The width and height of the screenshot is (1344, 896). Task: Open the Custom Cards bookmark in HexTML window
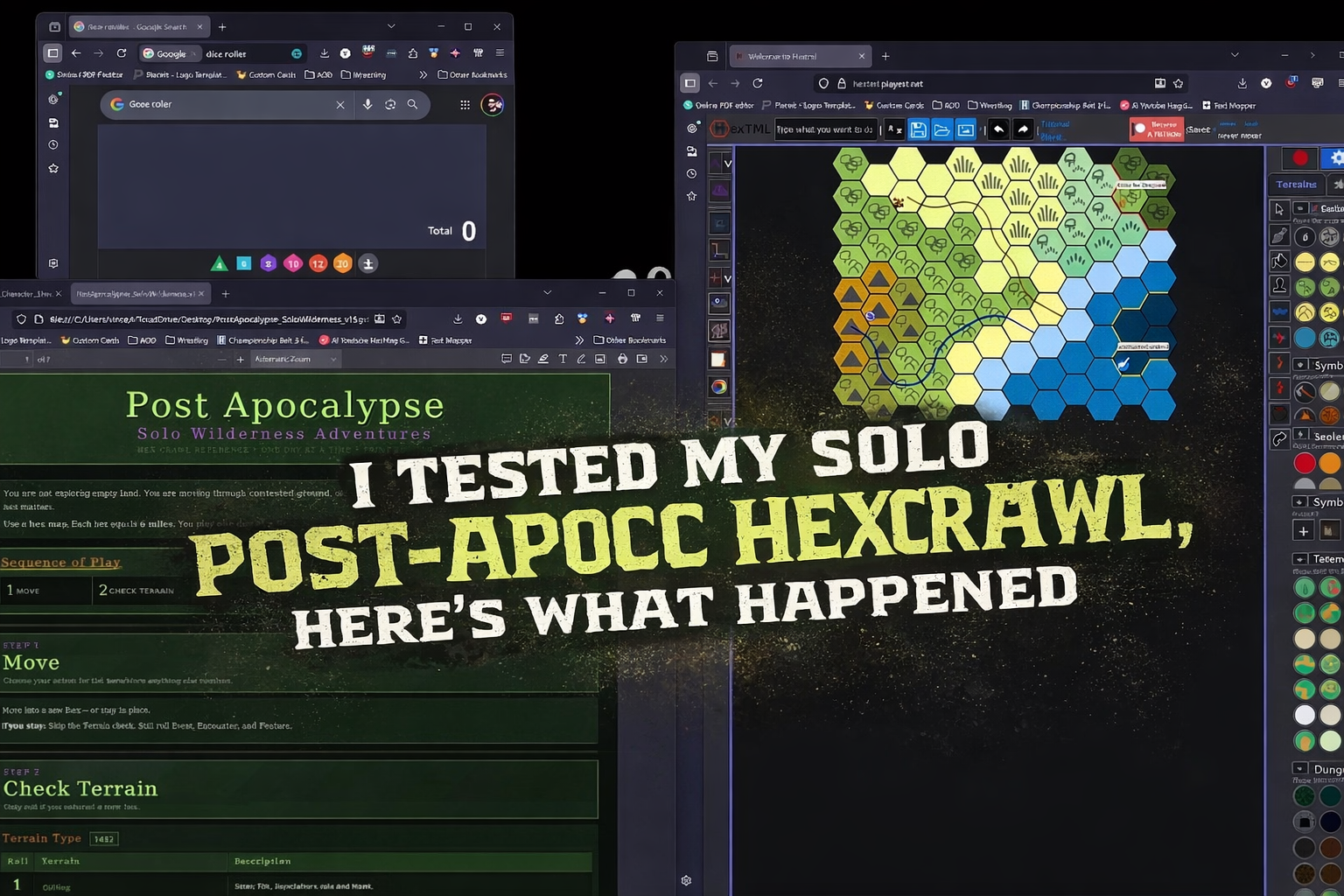[x=894, y=106]
